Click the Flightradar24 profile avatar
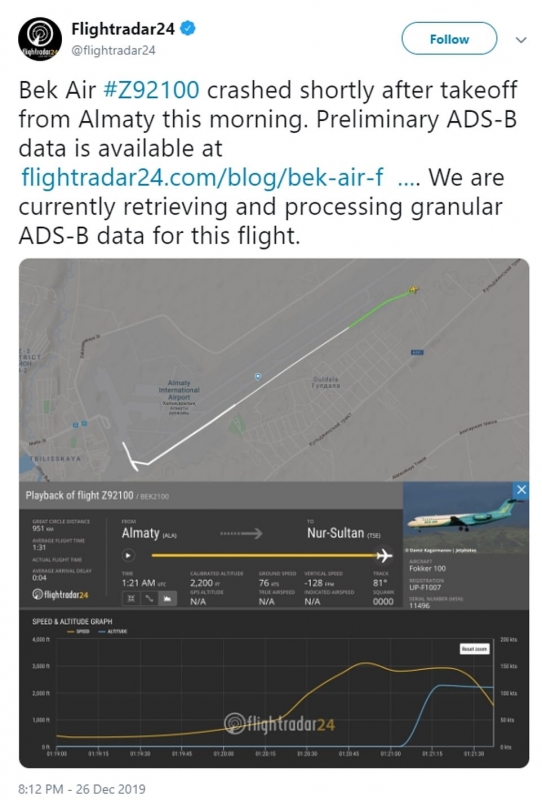 (x=40, y=39)
